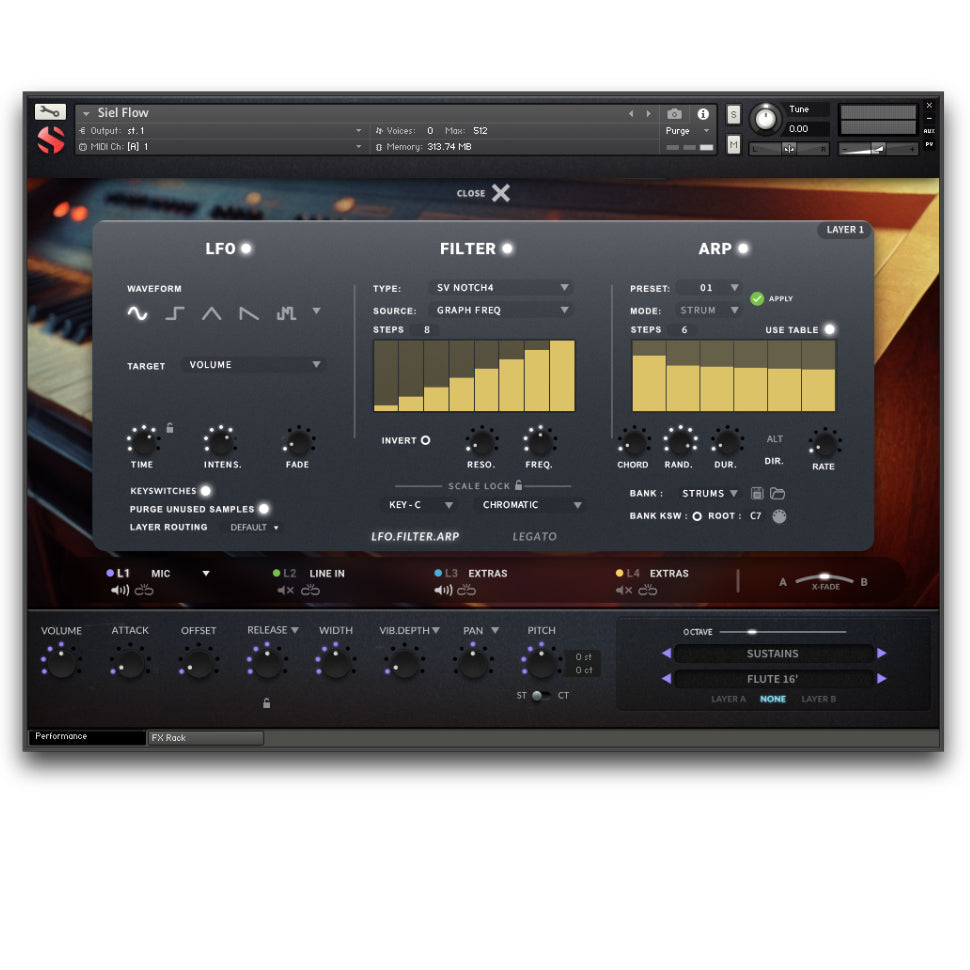
Task: Disable Purge Unused Samples
Action: point(264,509)
